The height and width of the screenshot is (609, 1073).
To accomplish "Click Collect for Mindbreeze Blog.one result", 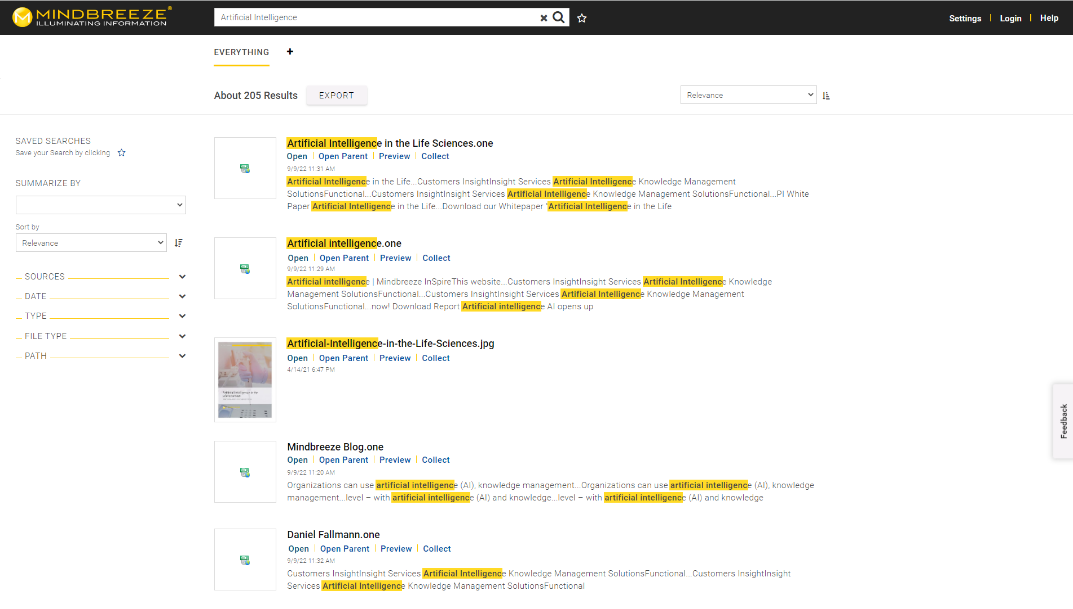I will click(x=436, y=461).
